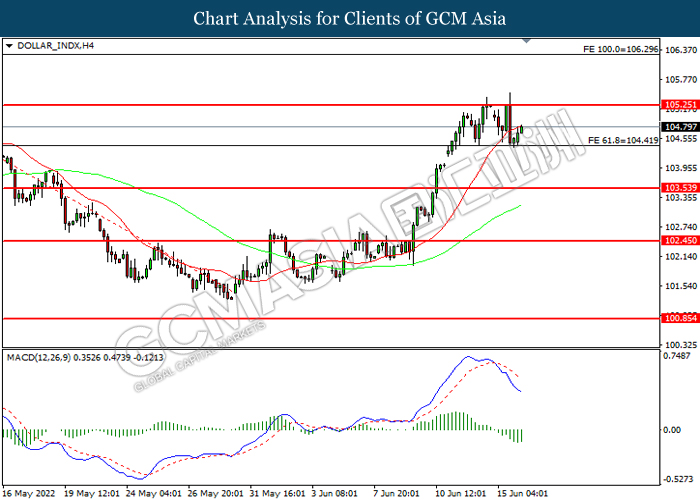The image size is (700, 500).
Task: Click the 10 Jun 12:01 time label
Action: [461, 493]
